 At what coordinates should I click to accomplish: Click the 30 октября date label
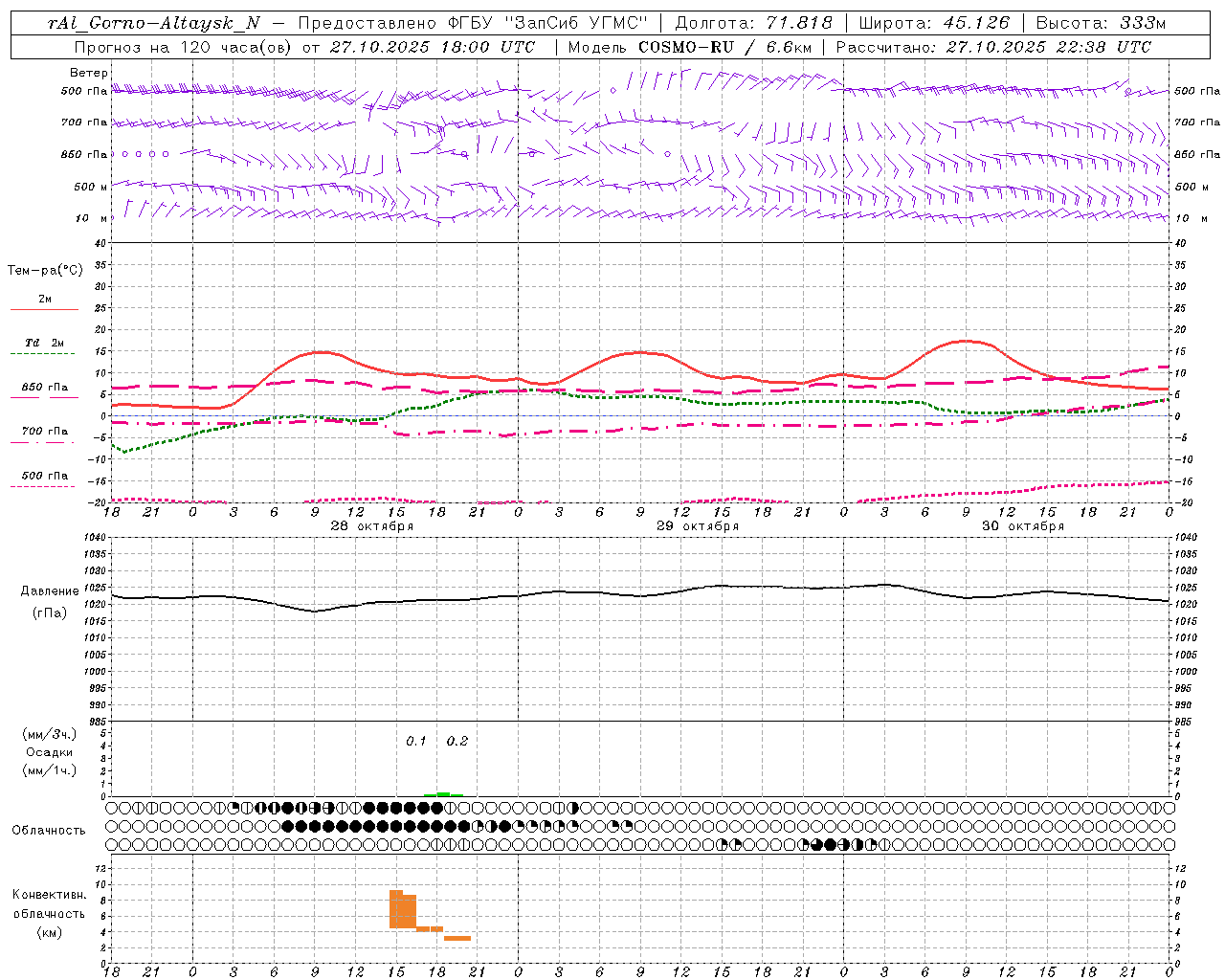click(x=1023, y=526)
